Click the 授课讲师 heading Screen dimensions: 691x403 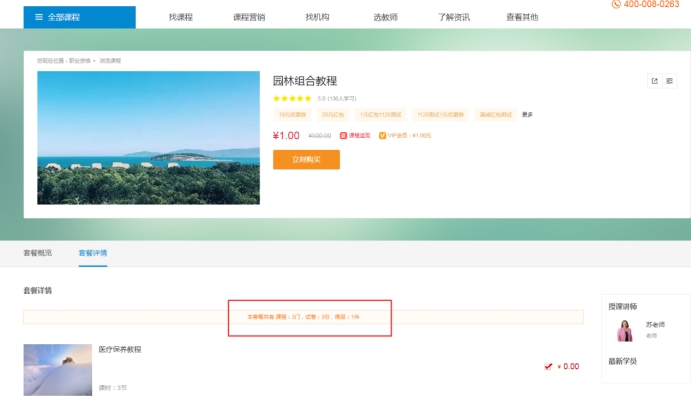click(x=623, y=306)
